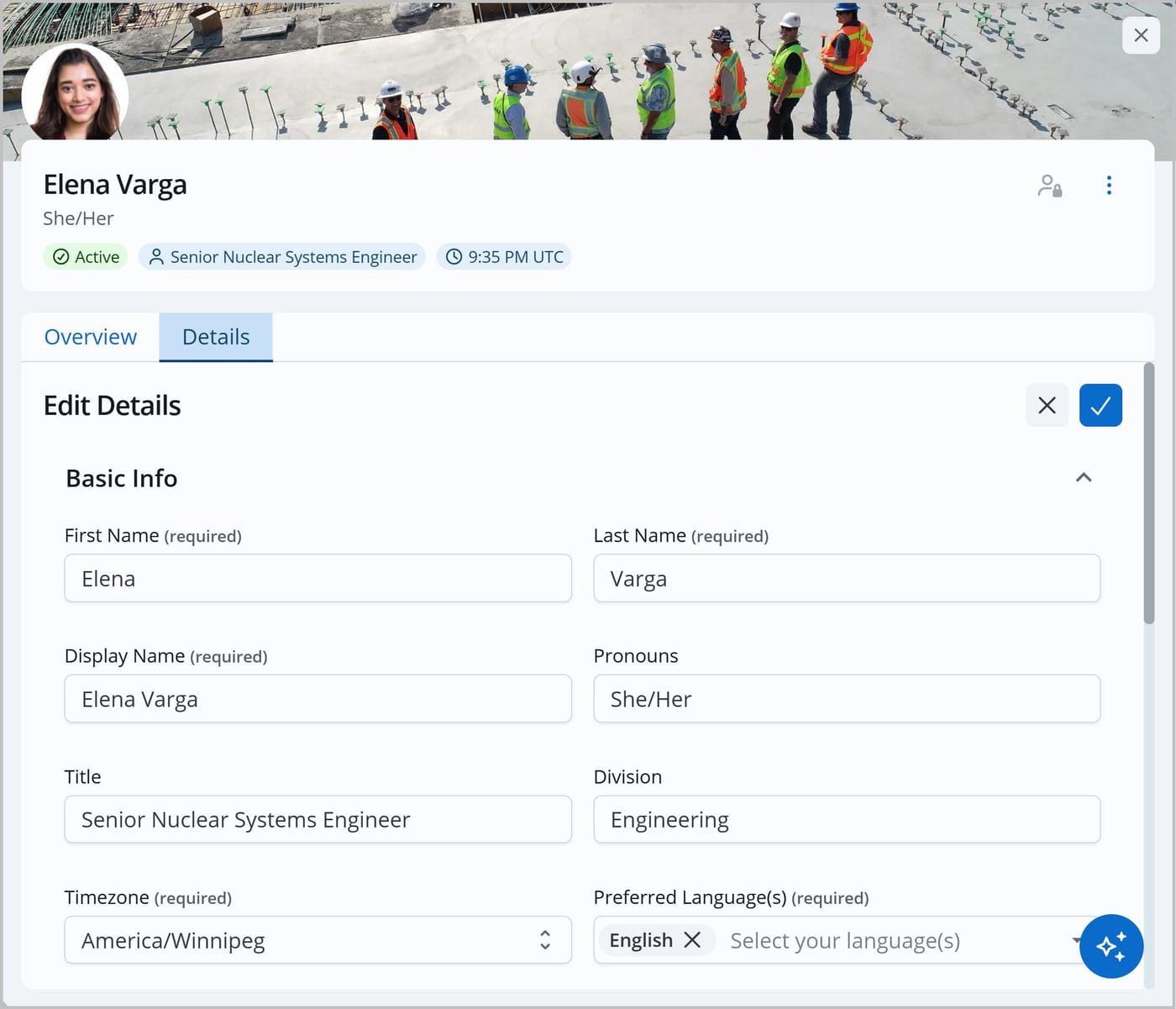Edit the First Name field
The height and width of the screenshot is (1009, 1176).
[318, 579]
